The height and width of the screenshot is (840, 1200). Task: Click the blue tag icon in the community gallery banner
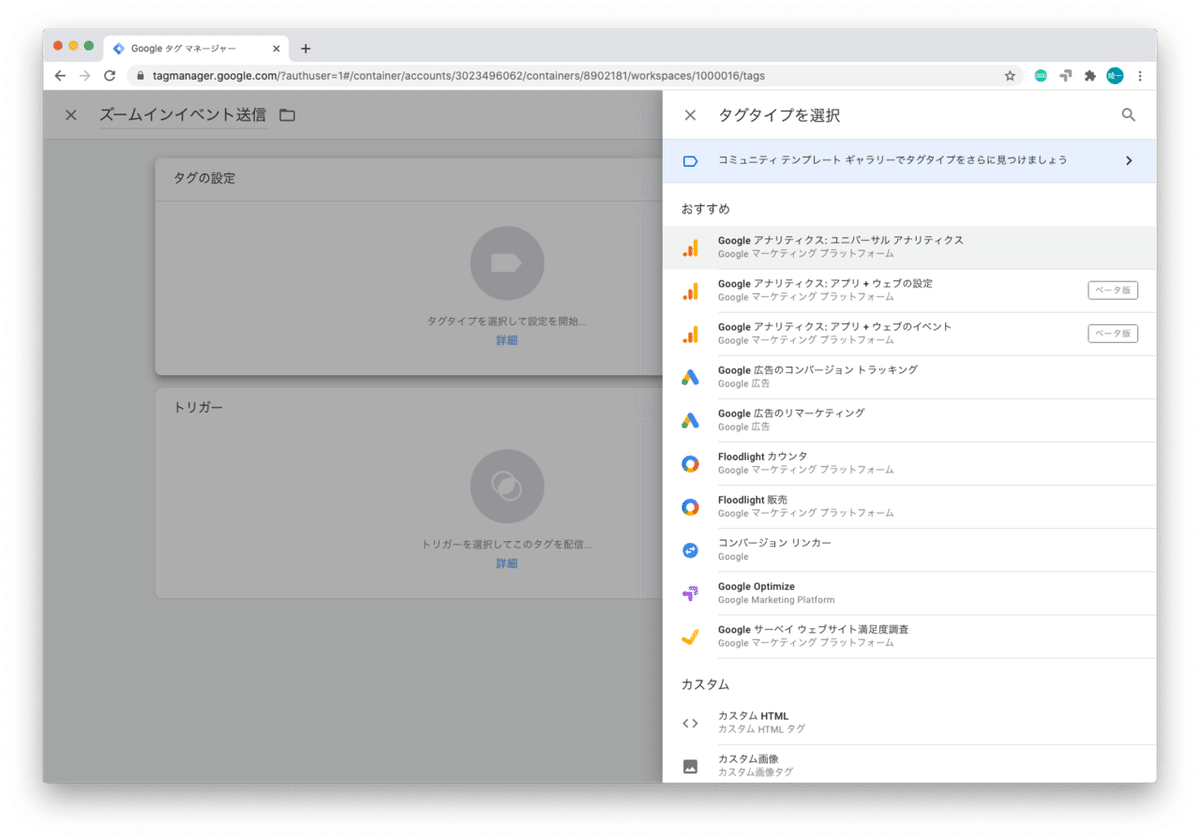690,160
